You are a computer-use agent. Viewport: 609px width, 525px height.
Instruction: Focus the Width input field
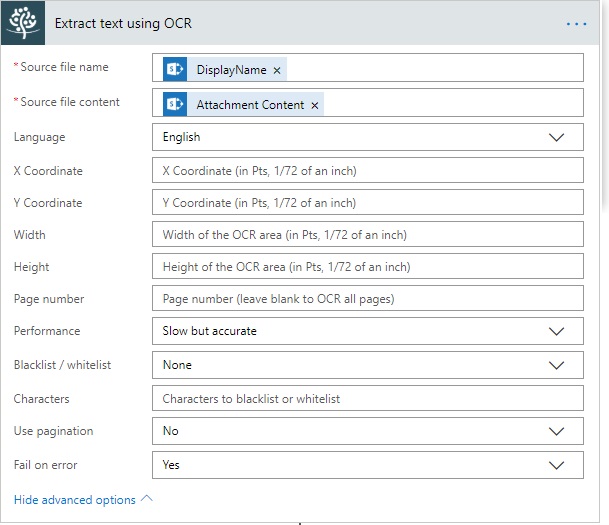click(367, 235)
